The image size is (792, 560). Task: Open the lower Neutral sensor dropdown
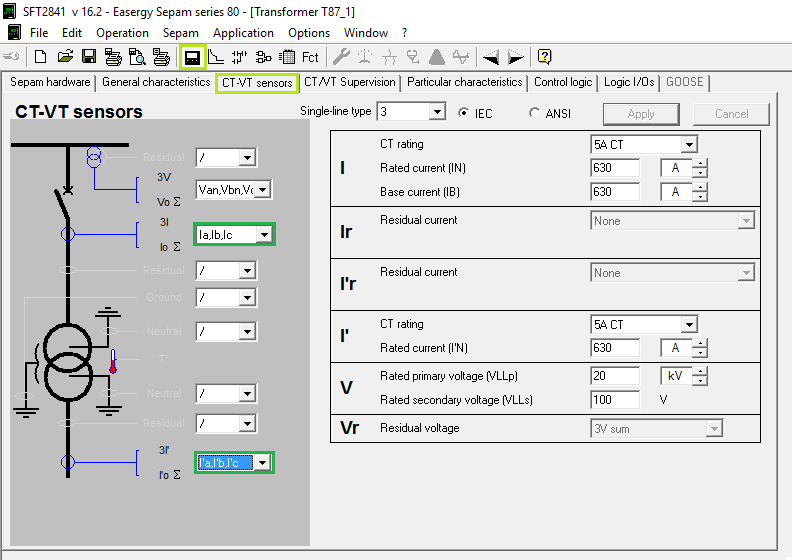pos(247,393)
